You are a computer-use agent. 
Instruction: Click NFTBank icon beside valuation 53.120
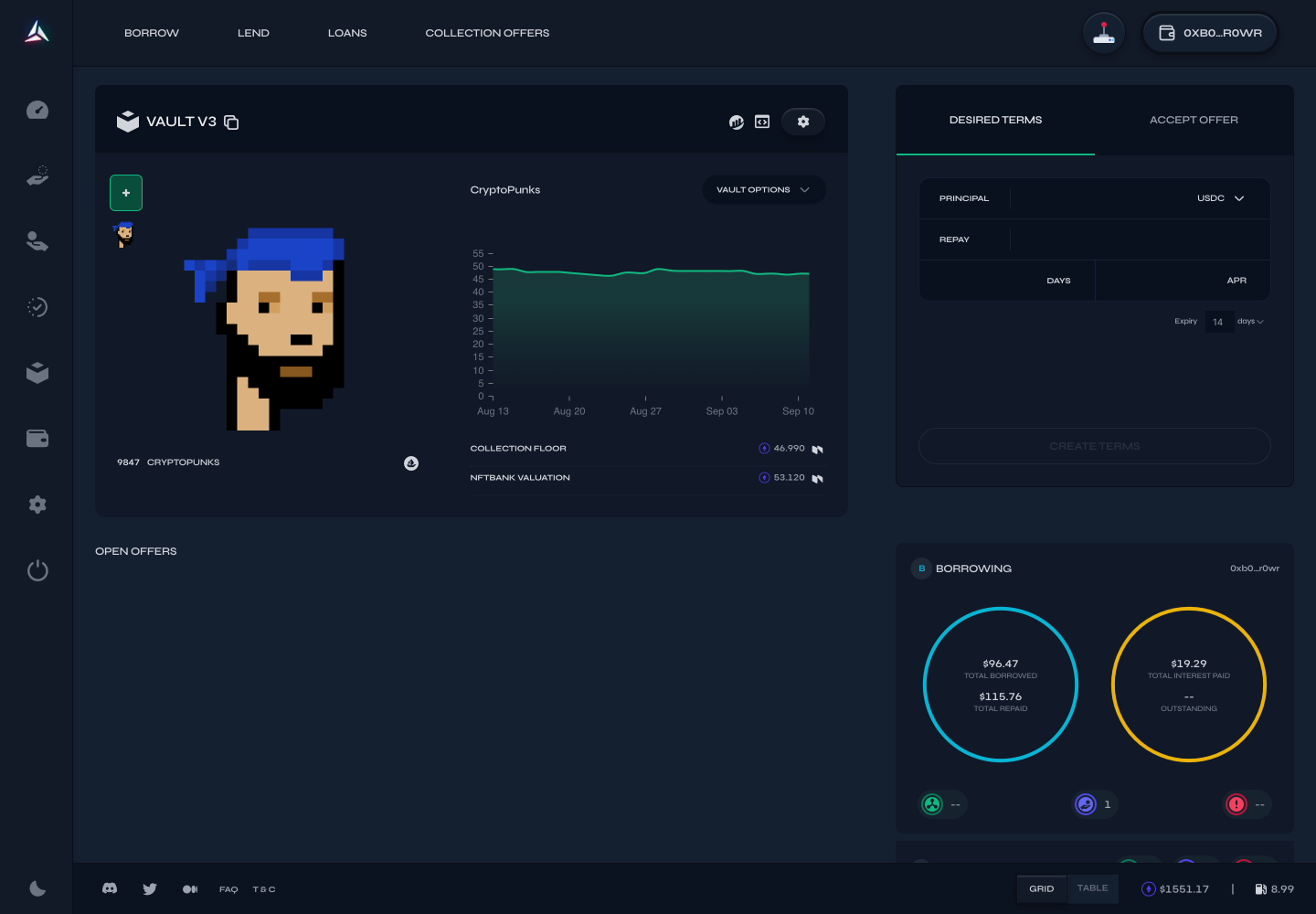point(818,478)
